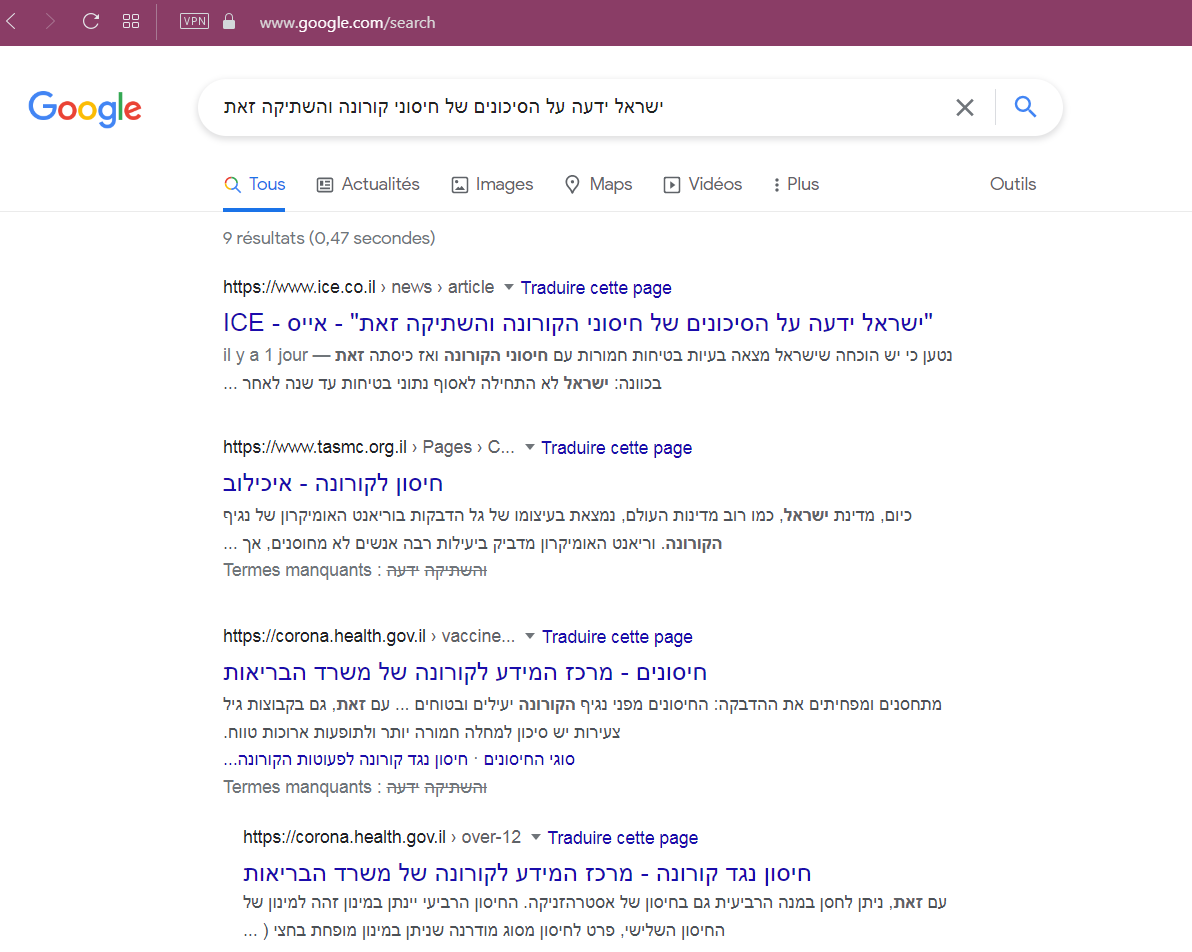The height and width of the screenshot is (952, 1192).
Task: Click Traduire cette page for vaccine result
Action: point(617,636)
